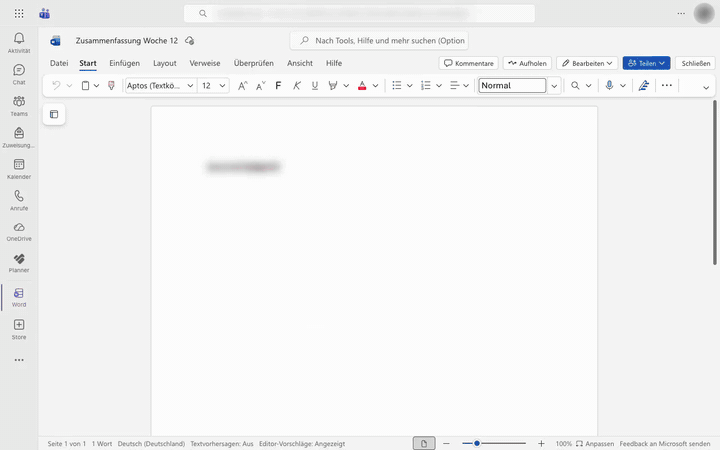Decrease font size with A-down icon

click(x=260, y=85)
